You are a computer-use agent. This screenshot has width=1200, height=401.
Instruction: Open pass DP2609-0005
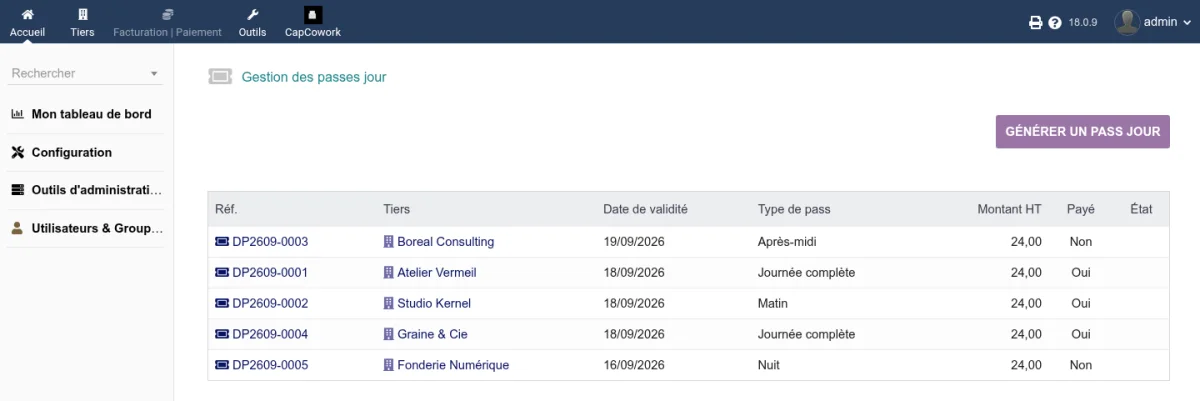pyautogui.click(x=270, y=365)
